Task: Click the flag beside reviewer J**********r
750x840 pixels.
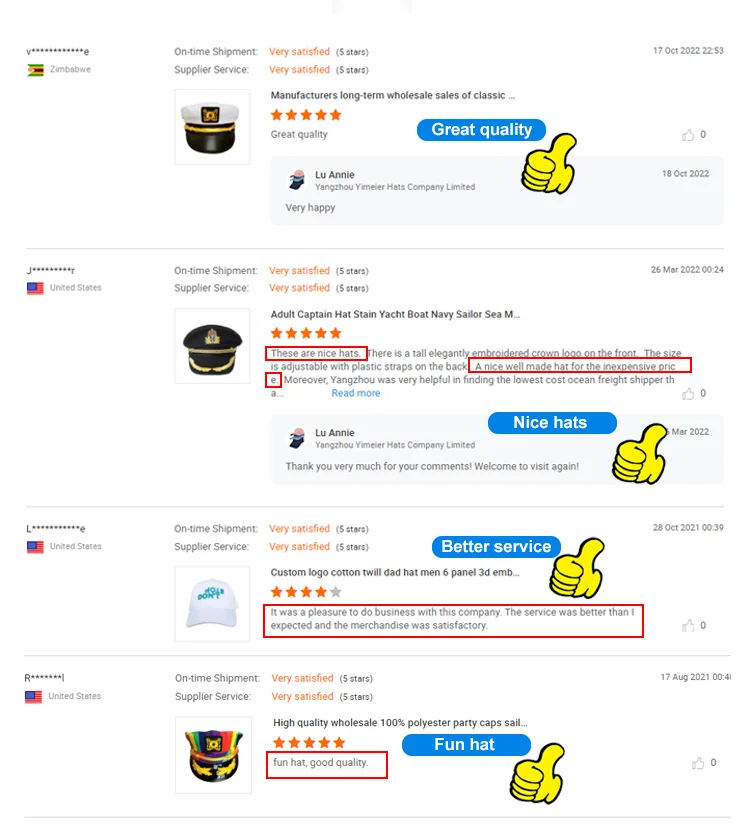Action: pyautogui.click(x=35, y=288)
